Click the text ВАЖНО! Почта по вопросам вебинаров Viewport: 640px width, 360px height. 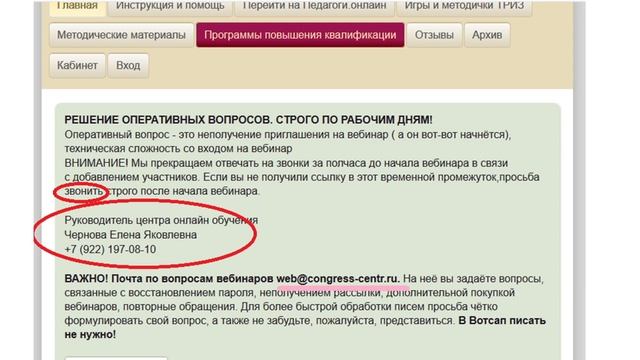(x=169, y=279)
